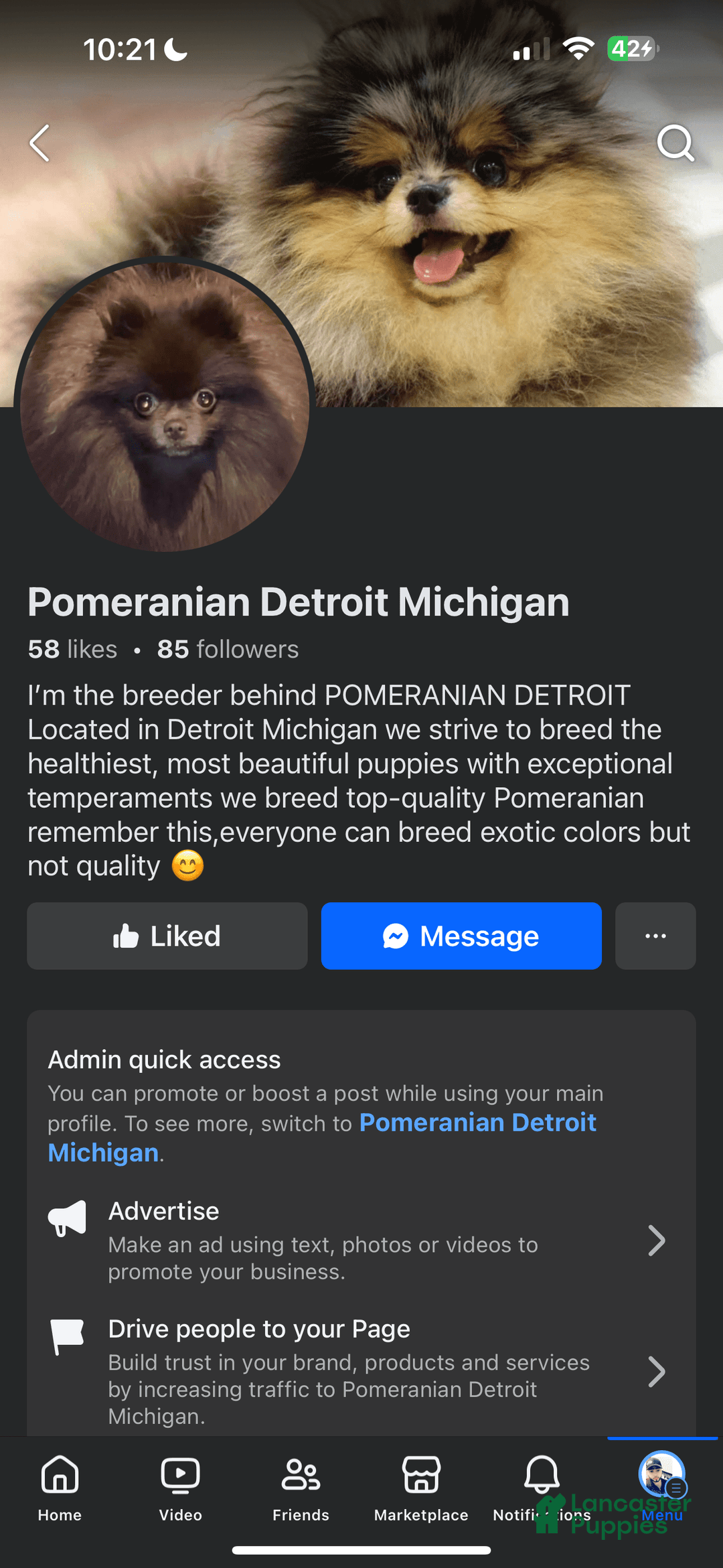Image resolution: width=723 pixels, height=1568 pixels.
Task: Open the Video tab
Action: (180, 1487)
